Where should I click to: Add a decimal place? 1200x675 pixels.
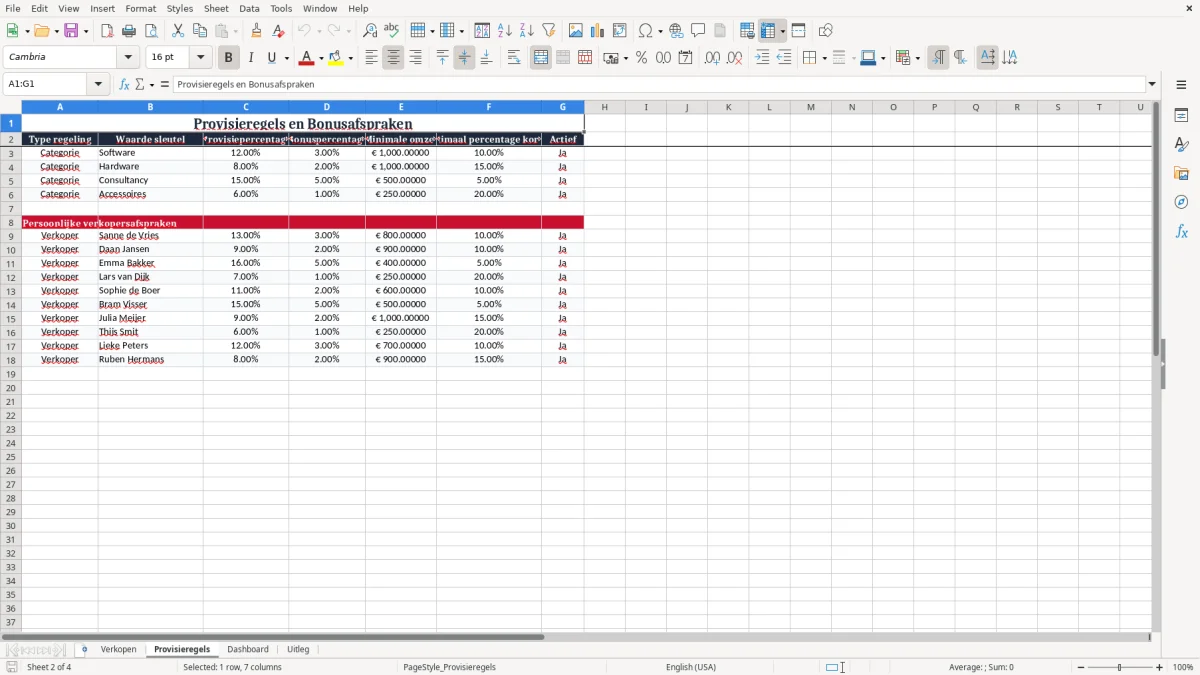point(712,58)
